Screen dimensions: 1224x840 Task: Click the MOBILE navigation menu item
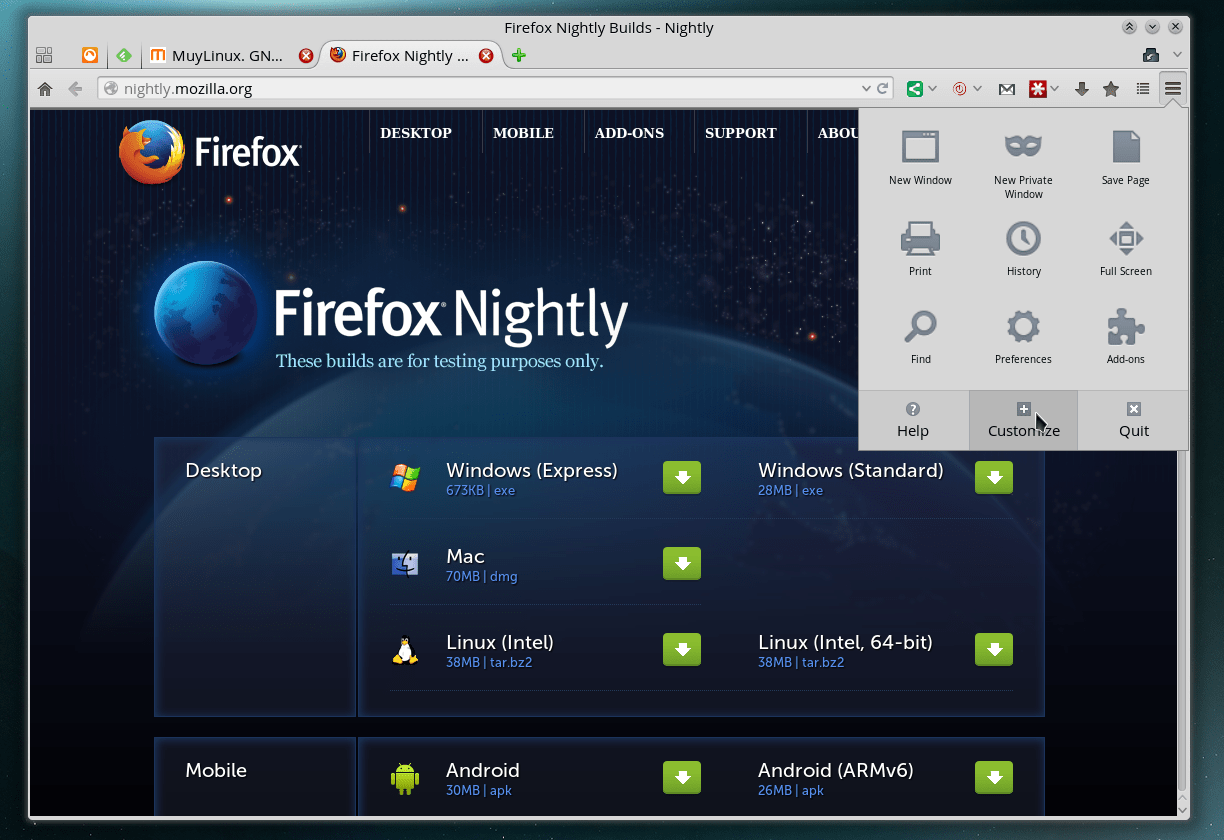tap(523, 133)
